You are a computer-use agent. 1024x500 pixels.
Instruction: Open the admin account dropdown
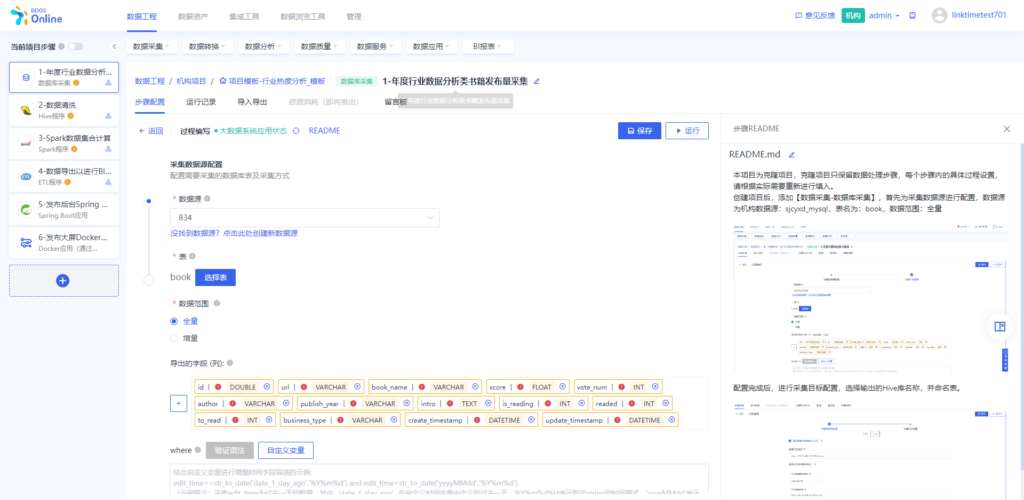[884, 16]
